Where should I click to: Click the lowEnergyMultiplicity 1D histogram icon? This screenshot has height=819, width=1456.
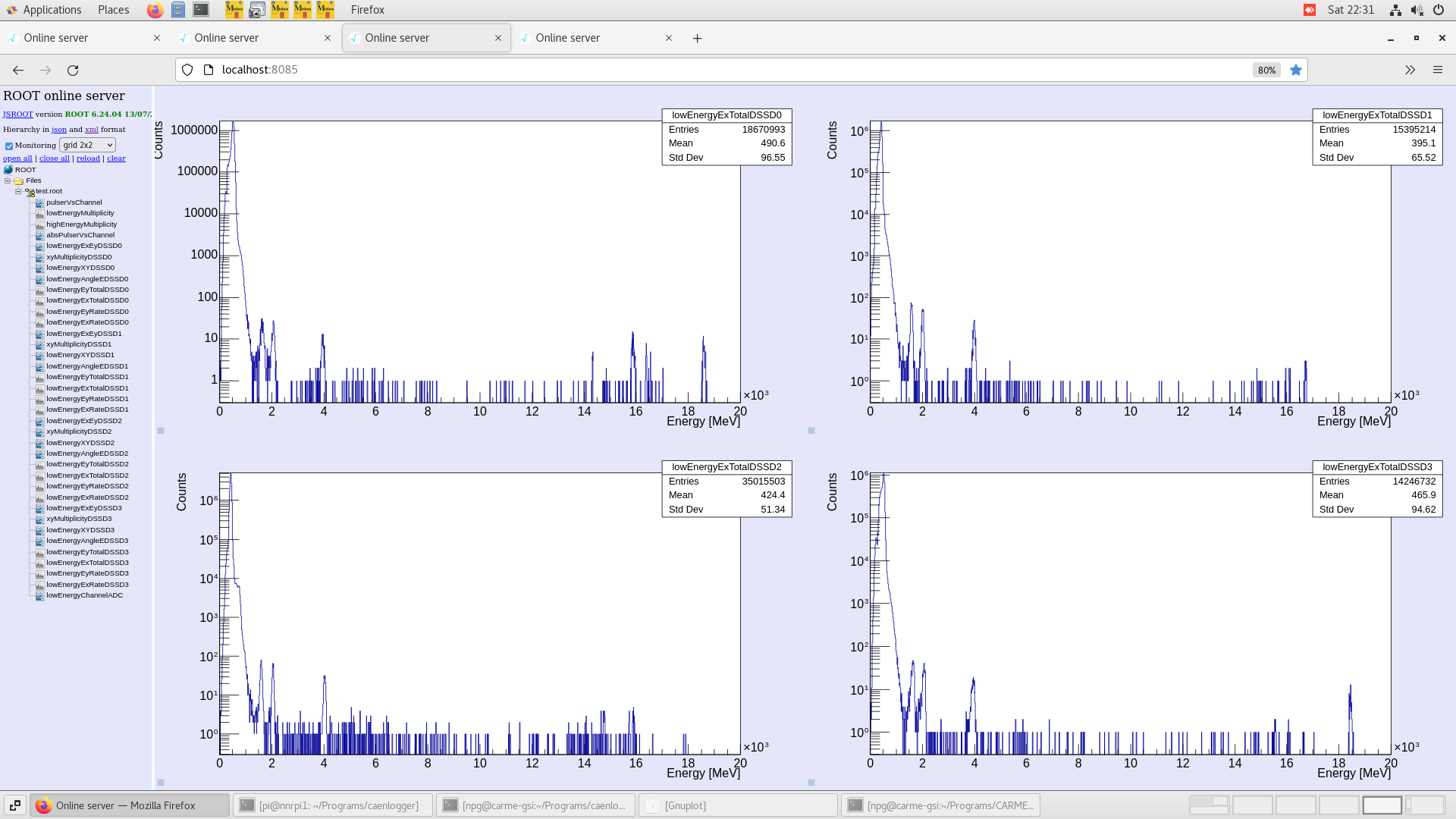coord(39,213)
